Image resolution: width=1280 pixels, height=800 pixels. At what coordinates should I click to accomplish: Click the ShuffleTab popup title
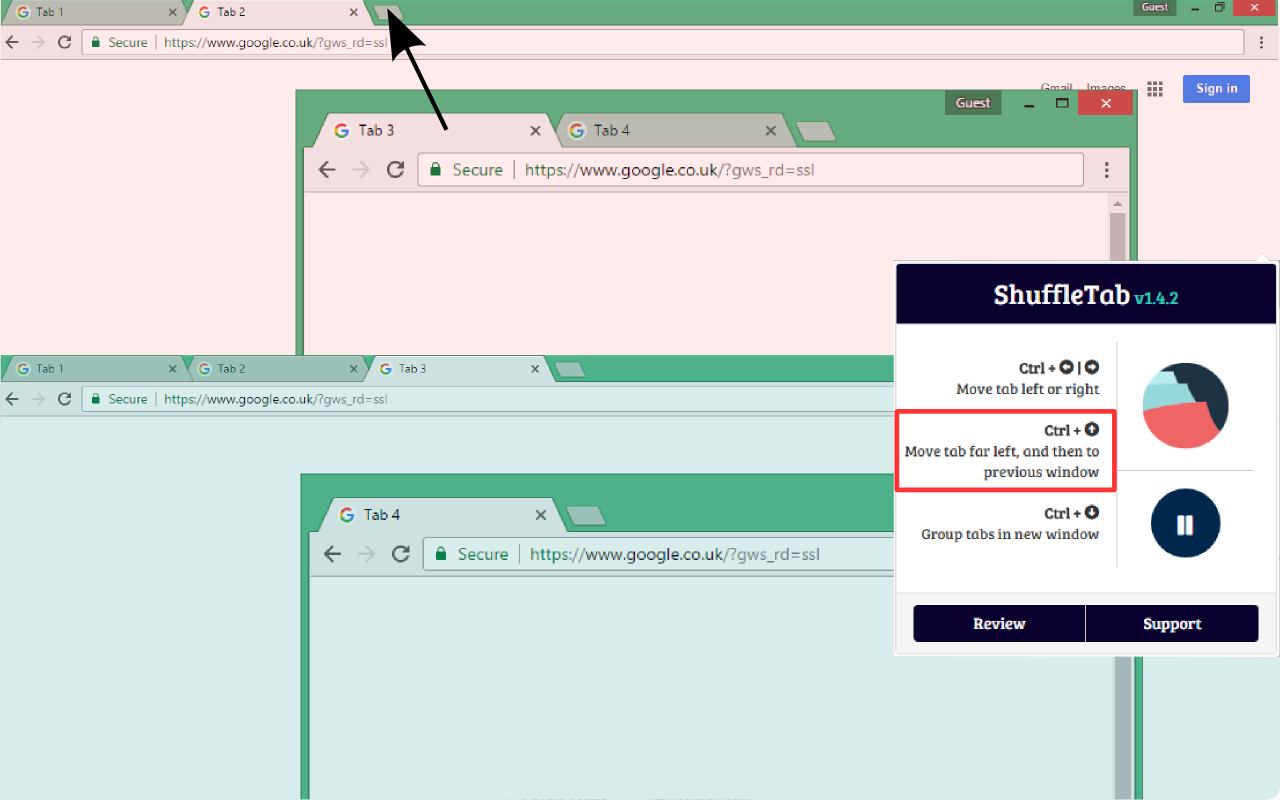[x=1061, y=295]
